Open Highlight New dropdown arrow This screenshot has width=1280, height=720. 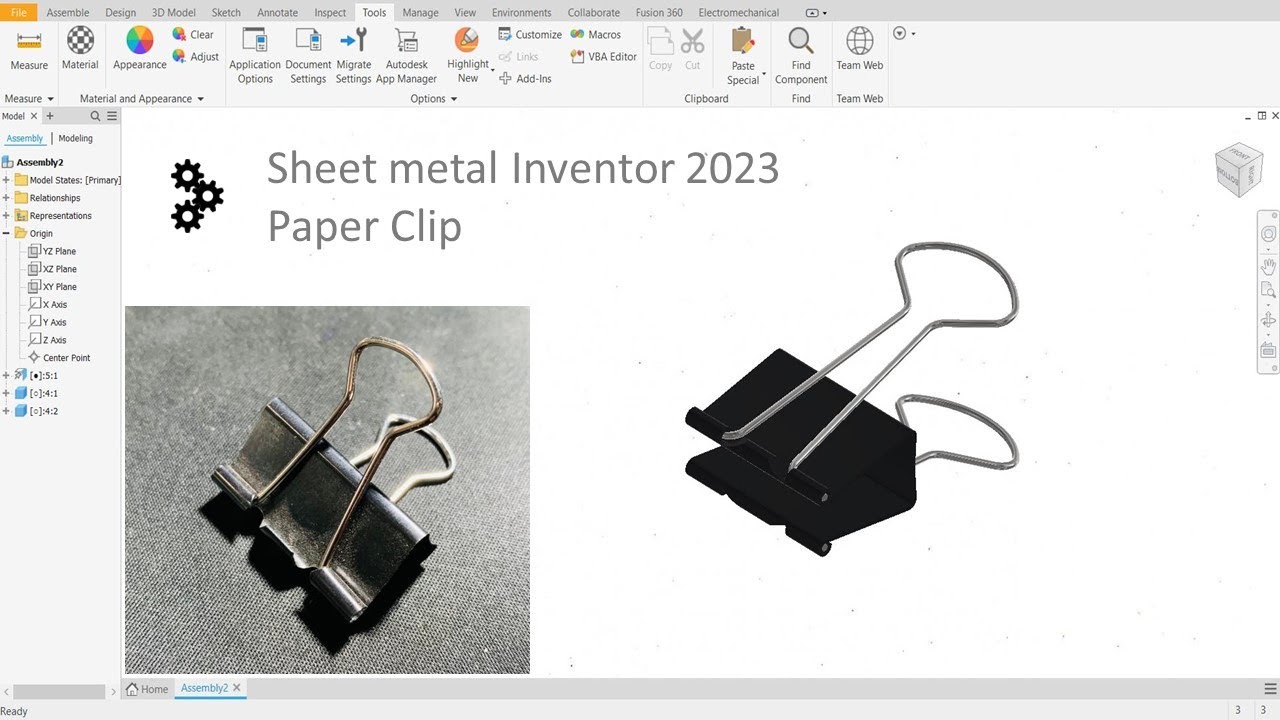point(492,70)
